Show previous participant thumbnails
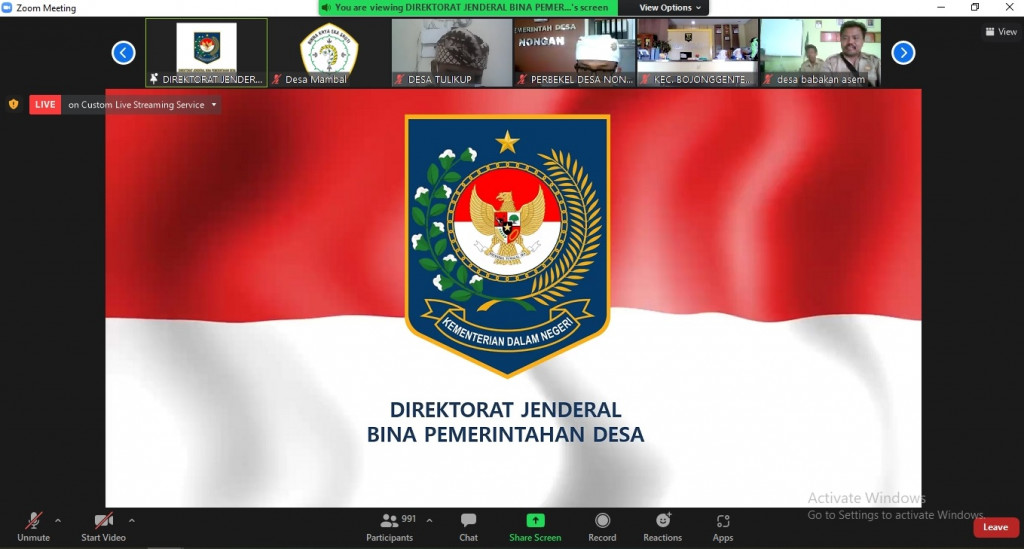The width and height of the screenshot is (1024, 549). tap(123, 53)
